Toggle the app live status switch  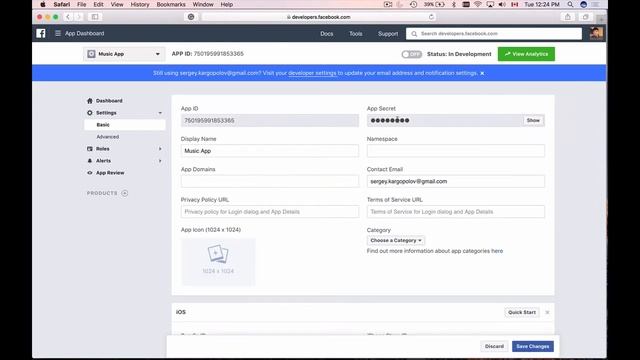[x=411, y=54]
